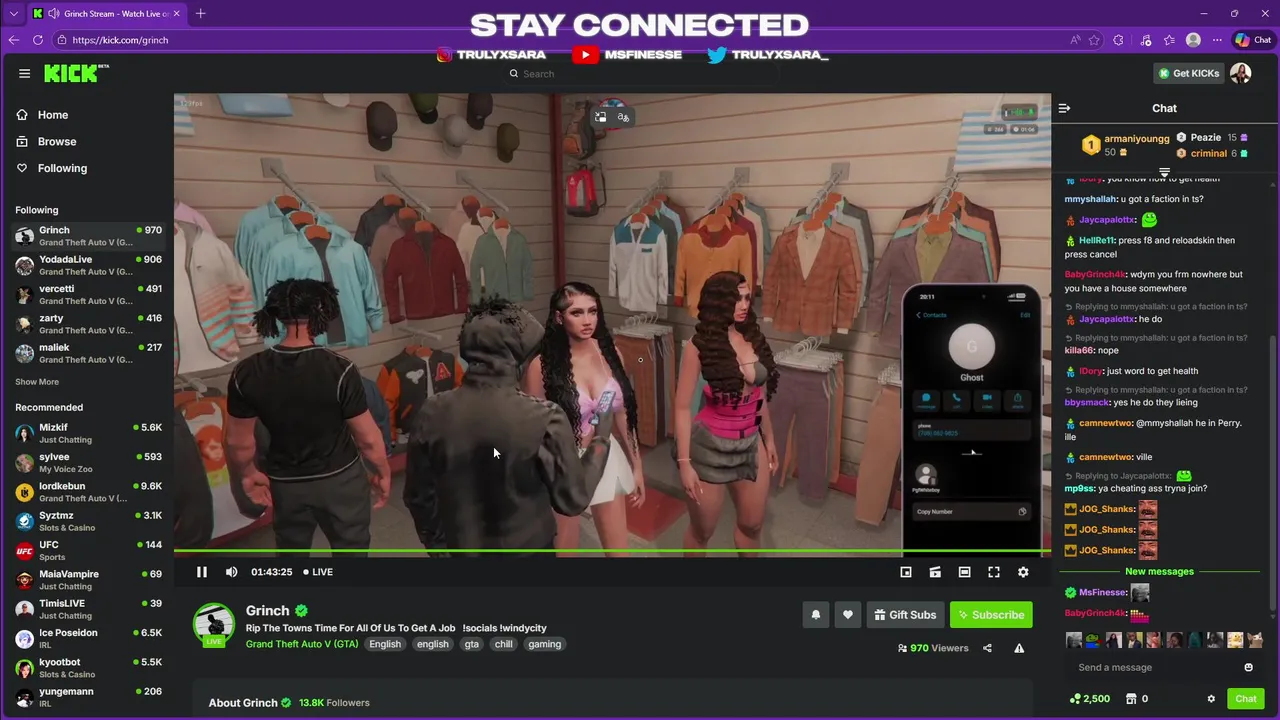The image size is (1280, 720).
Task: Add page to favorites star
Action: click(x=1094, y=40)
